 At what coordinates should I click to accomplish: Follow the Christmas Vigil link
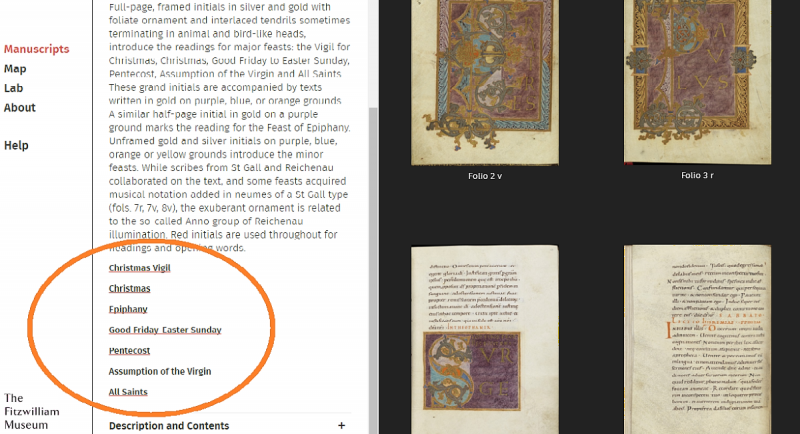click(139, 268)
